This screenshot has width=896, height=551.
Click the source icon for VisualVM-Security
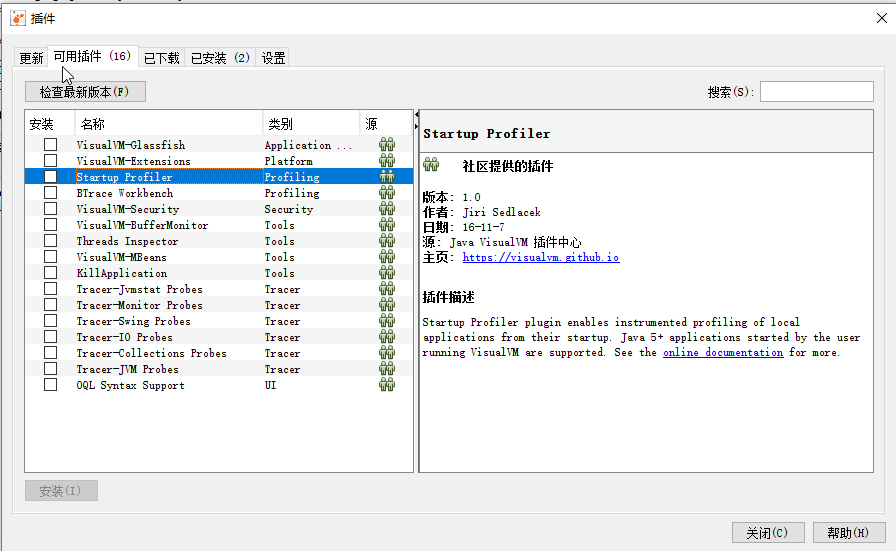[387, 209]
